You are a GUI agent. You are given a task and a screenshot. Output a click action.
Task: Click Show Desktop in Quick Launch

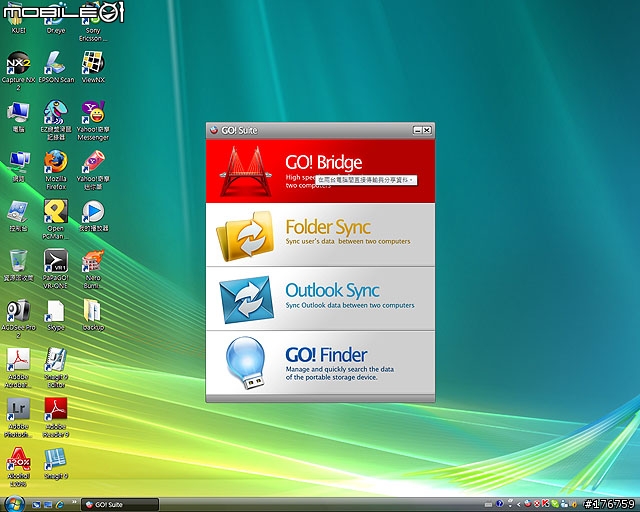tap(36, 505)
